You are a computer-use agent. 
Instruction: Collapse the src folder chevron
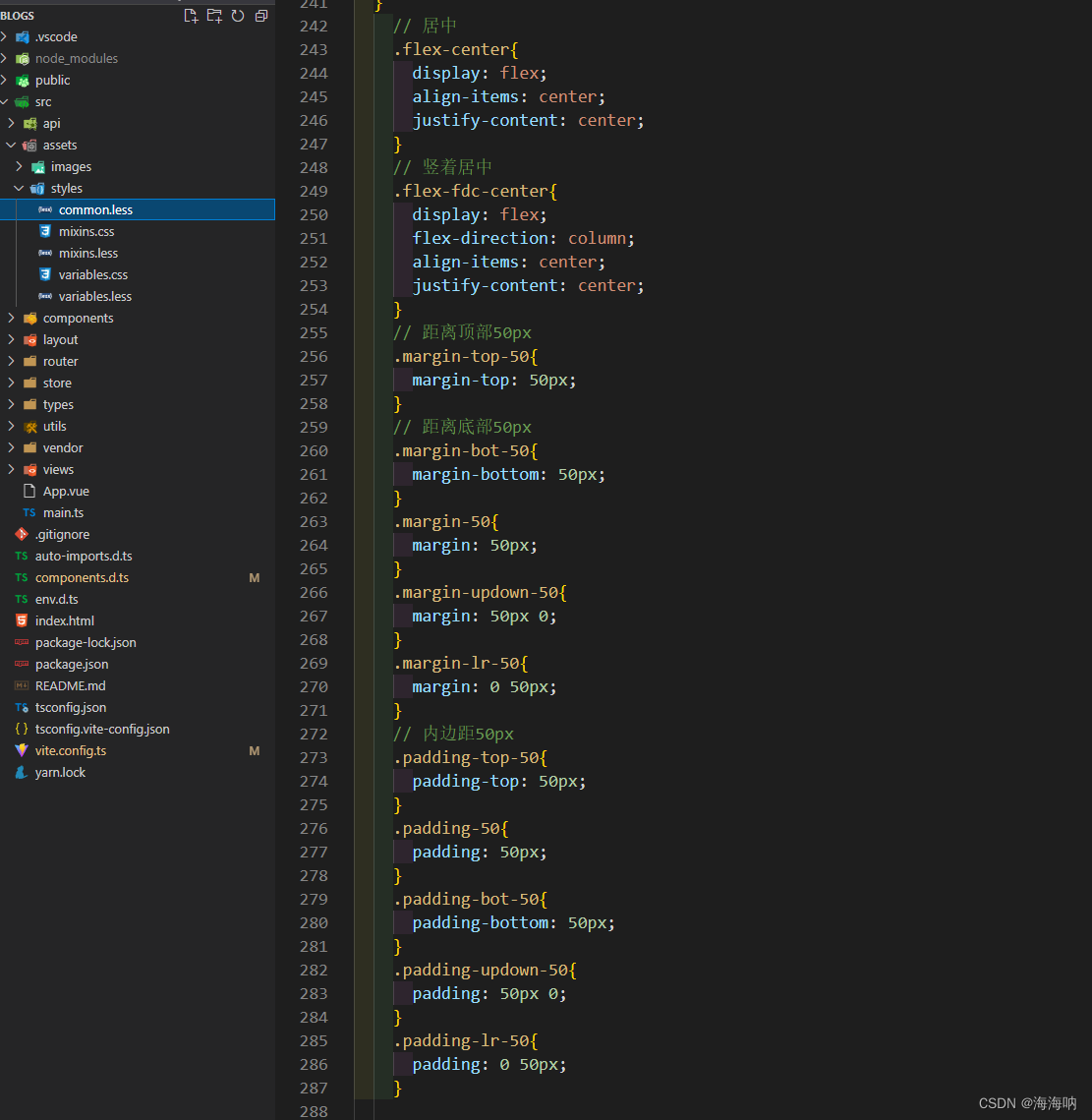(5, 101)
